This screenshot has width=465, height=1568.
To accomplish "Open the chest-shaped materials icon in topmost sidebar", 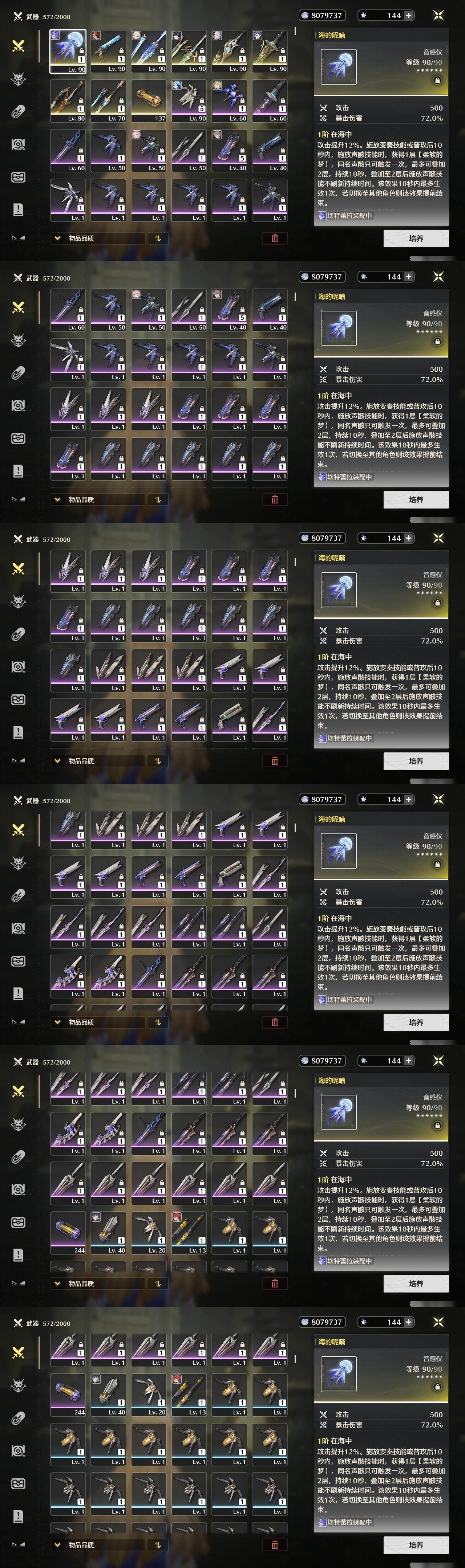I will tap(18, 177).
